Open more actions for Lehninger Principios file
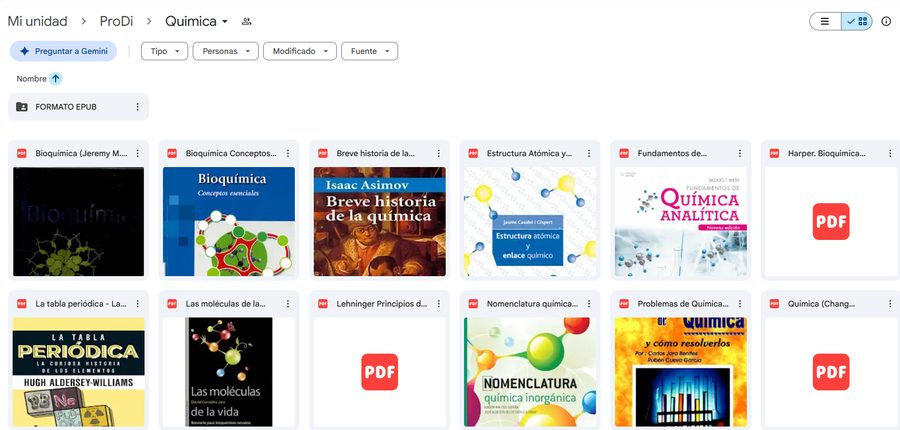 click(x=439, y=304)
